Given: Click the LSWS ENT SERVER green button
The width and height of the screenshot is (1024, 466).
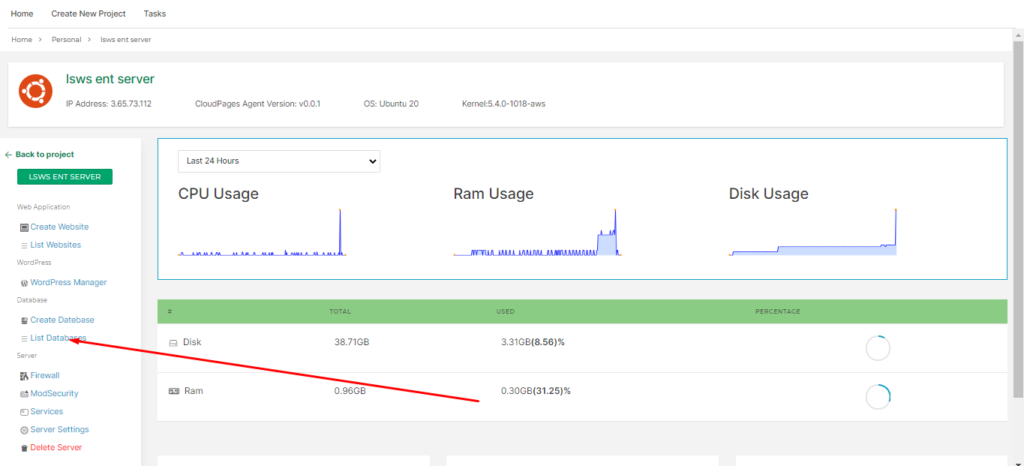Looking at the screenshot, I should tap(65, 177).
